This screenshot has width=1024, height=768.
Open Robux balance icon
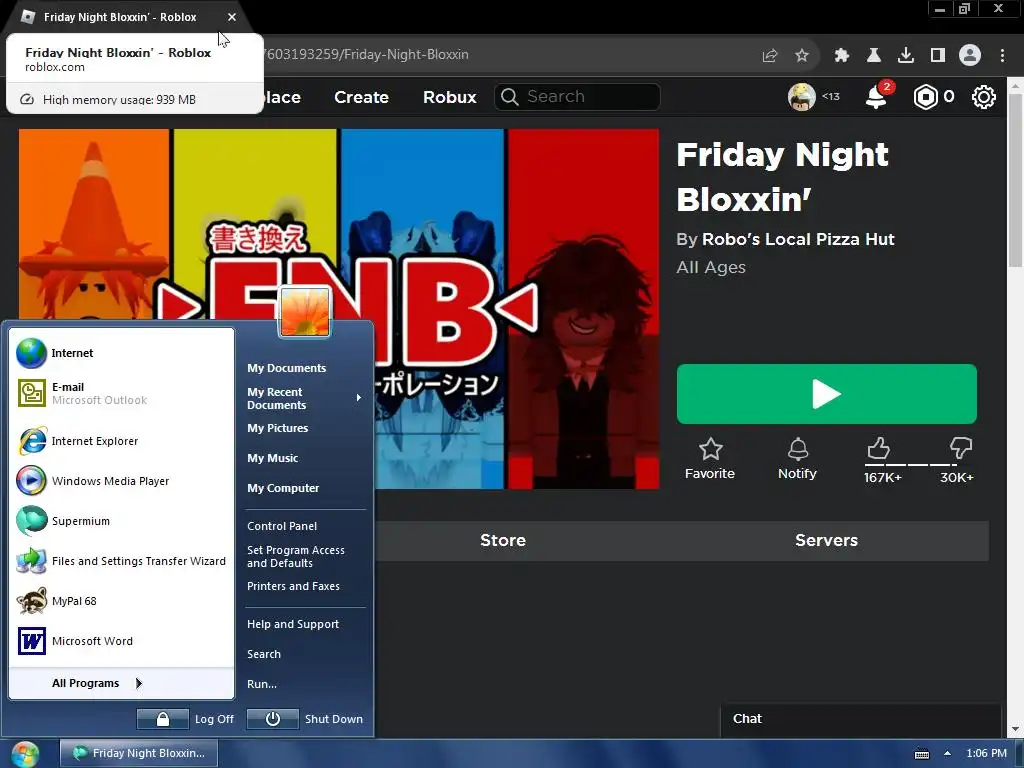[x=925, y=97]
